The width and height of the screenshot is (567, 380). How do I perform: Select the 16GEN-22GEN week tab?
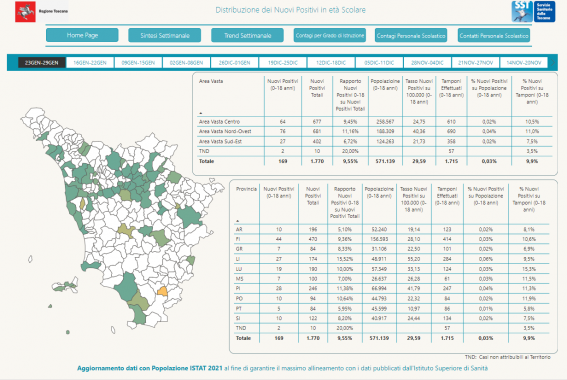(x=90, y=63)
